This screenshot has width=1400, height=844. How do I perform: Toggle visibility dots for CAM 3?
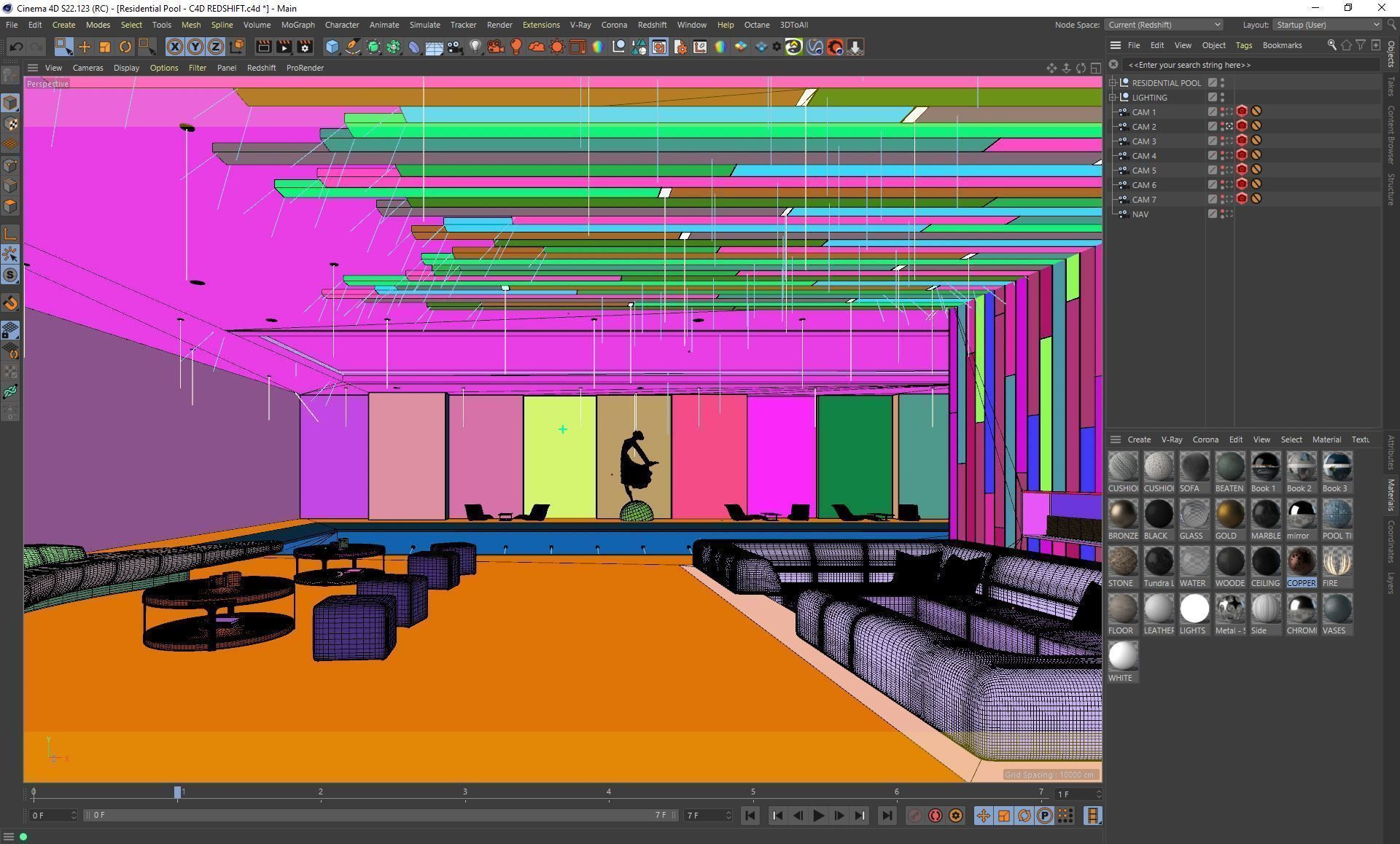[1223, 141]
